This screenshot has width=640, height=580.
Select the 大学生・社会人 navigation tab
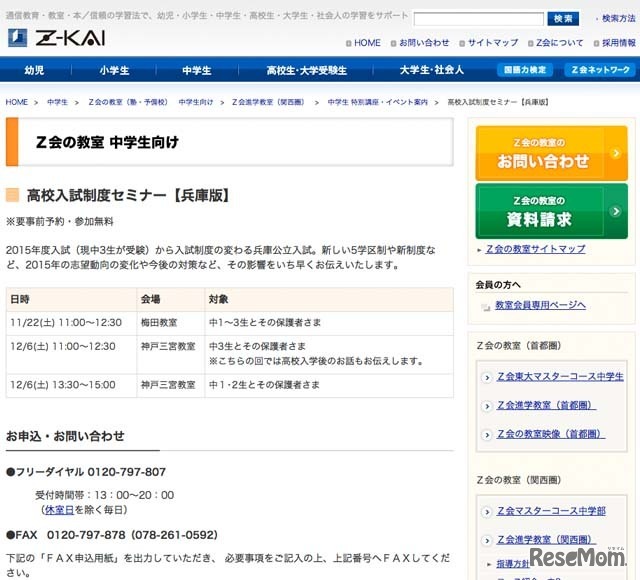(x=431, y=70)
